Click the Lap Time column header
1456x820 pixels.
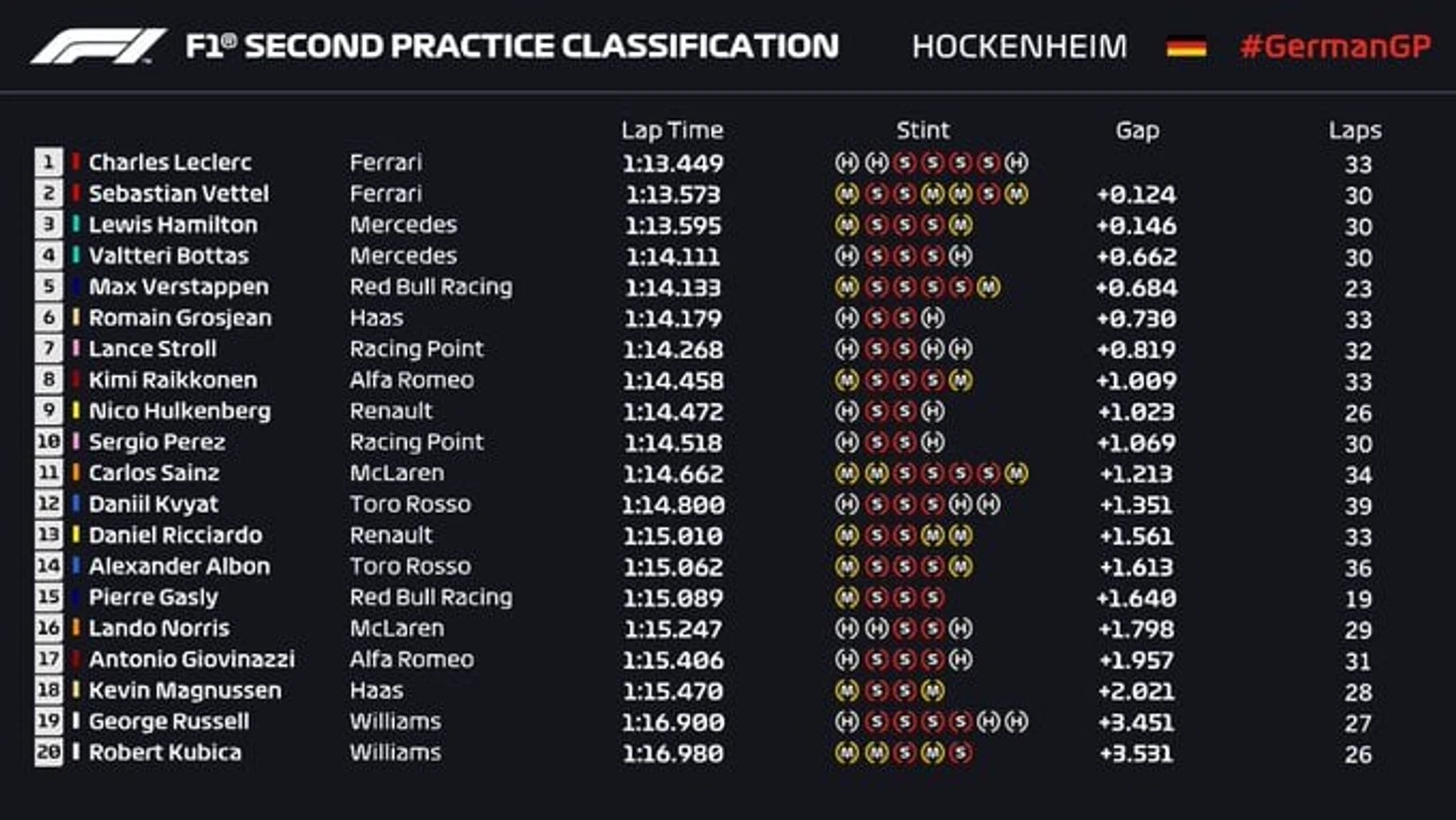671,130
